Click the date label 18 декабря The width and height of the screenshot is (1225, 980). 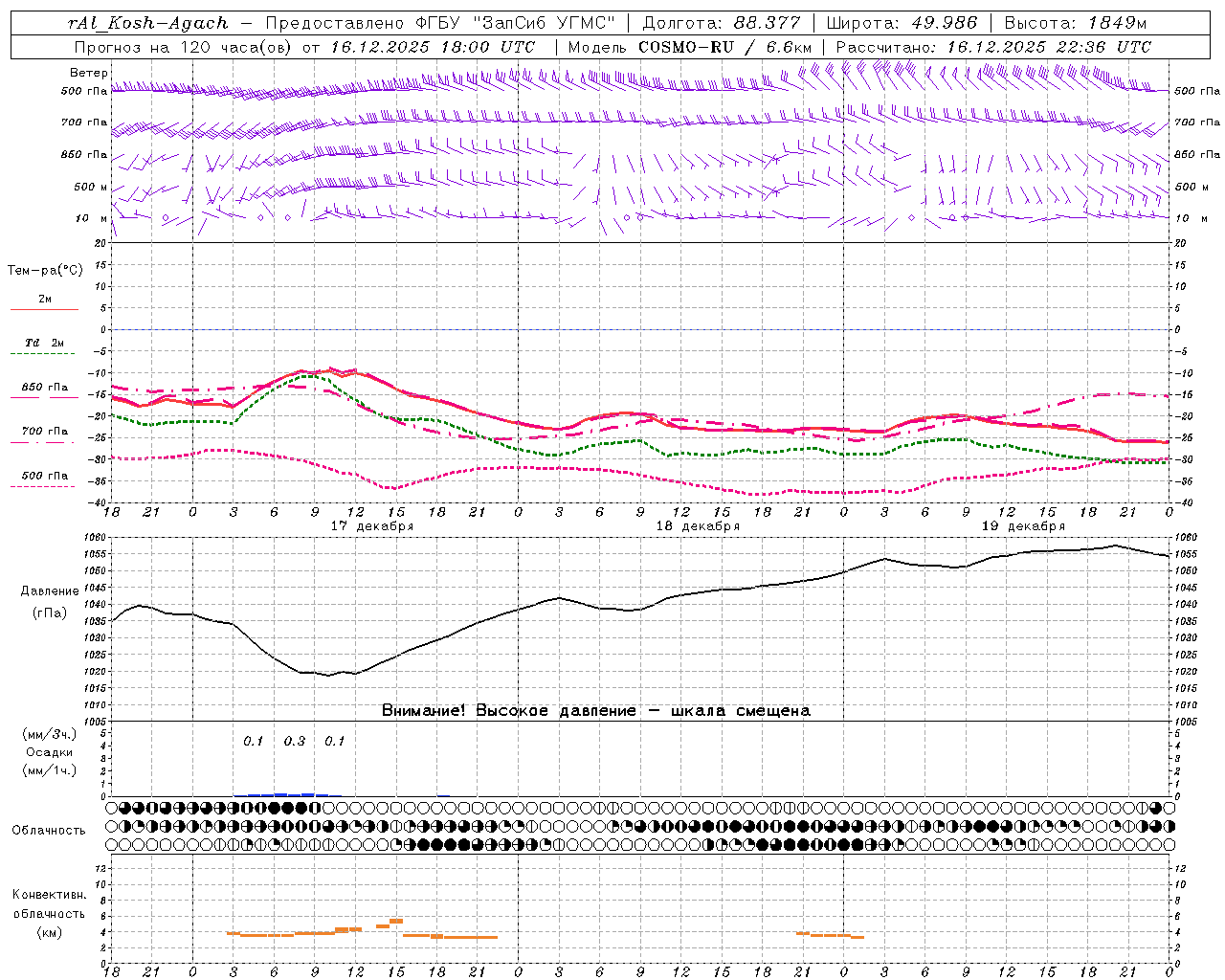(x=698, y=526)
